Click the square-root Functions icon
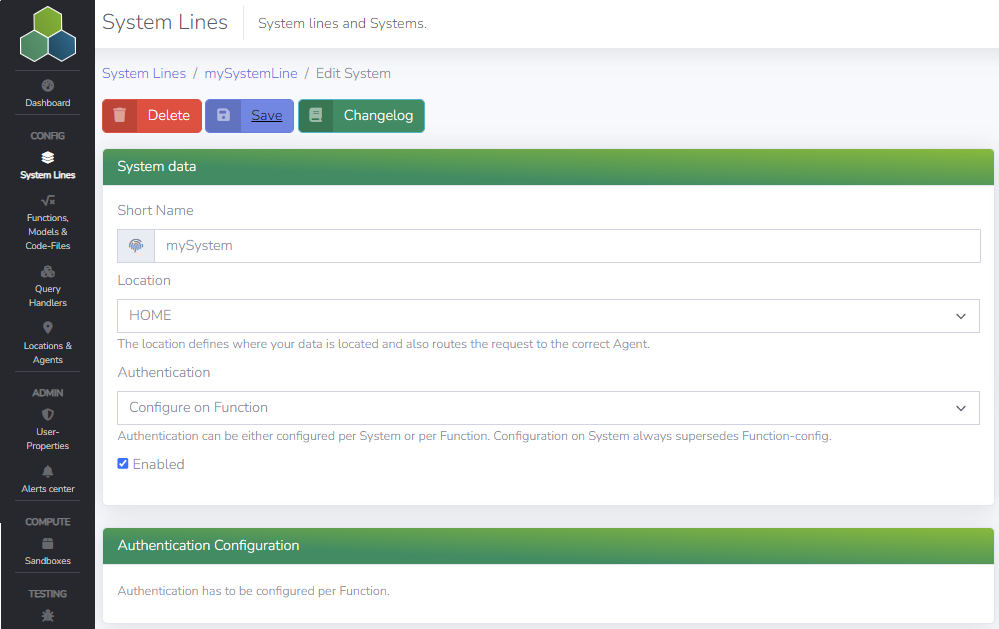The image size is (999, 629). point(48,201)
